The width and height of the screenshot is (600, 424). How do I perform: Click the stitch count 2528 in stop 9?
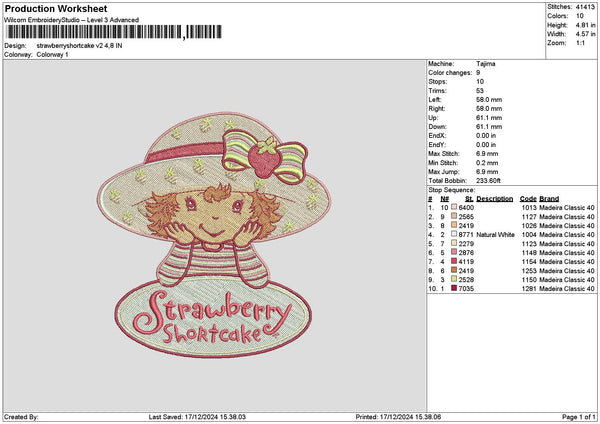pyautogui.click(x=466, y=280)
